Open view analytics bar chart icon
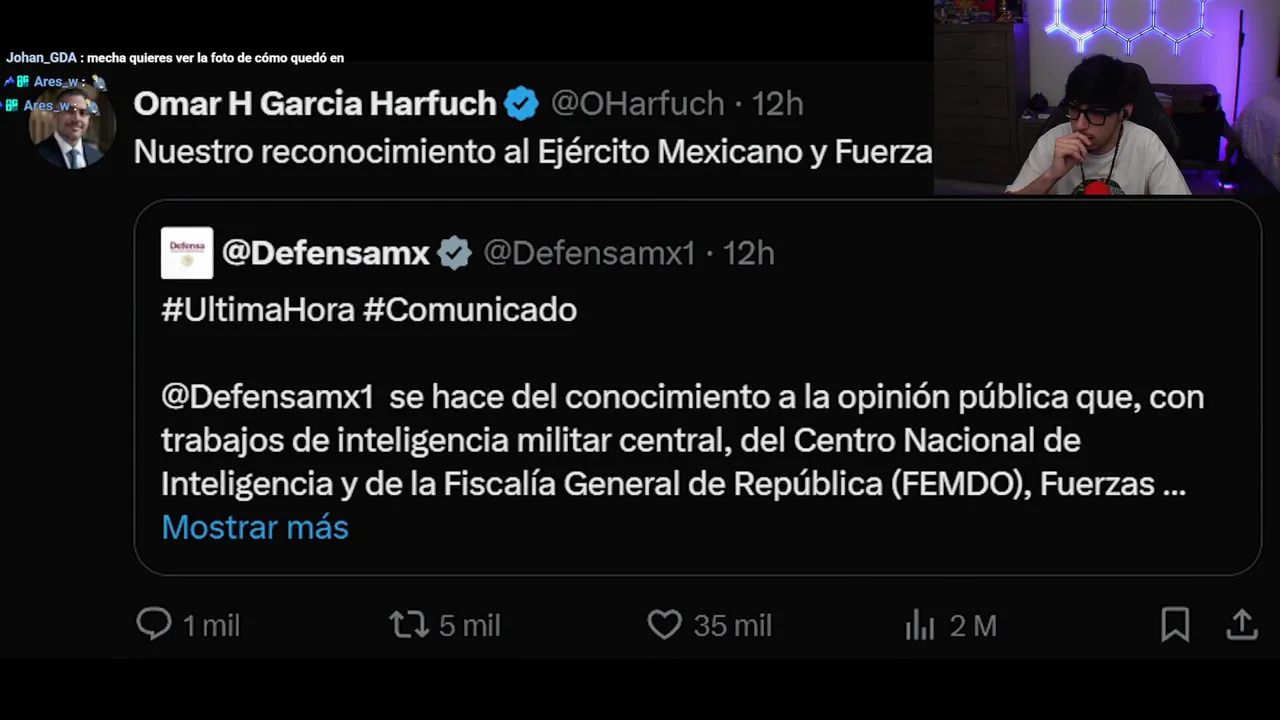 (x=919, y=626)
